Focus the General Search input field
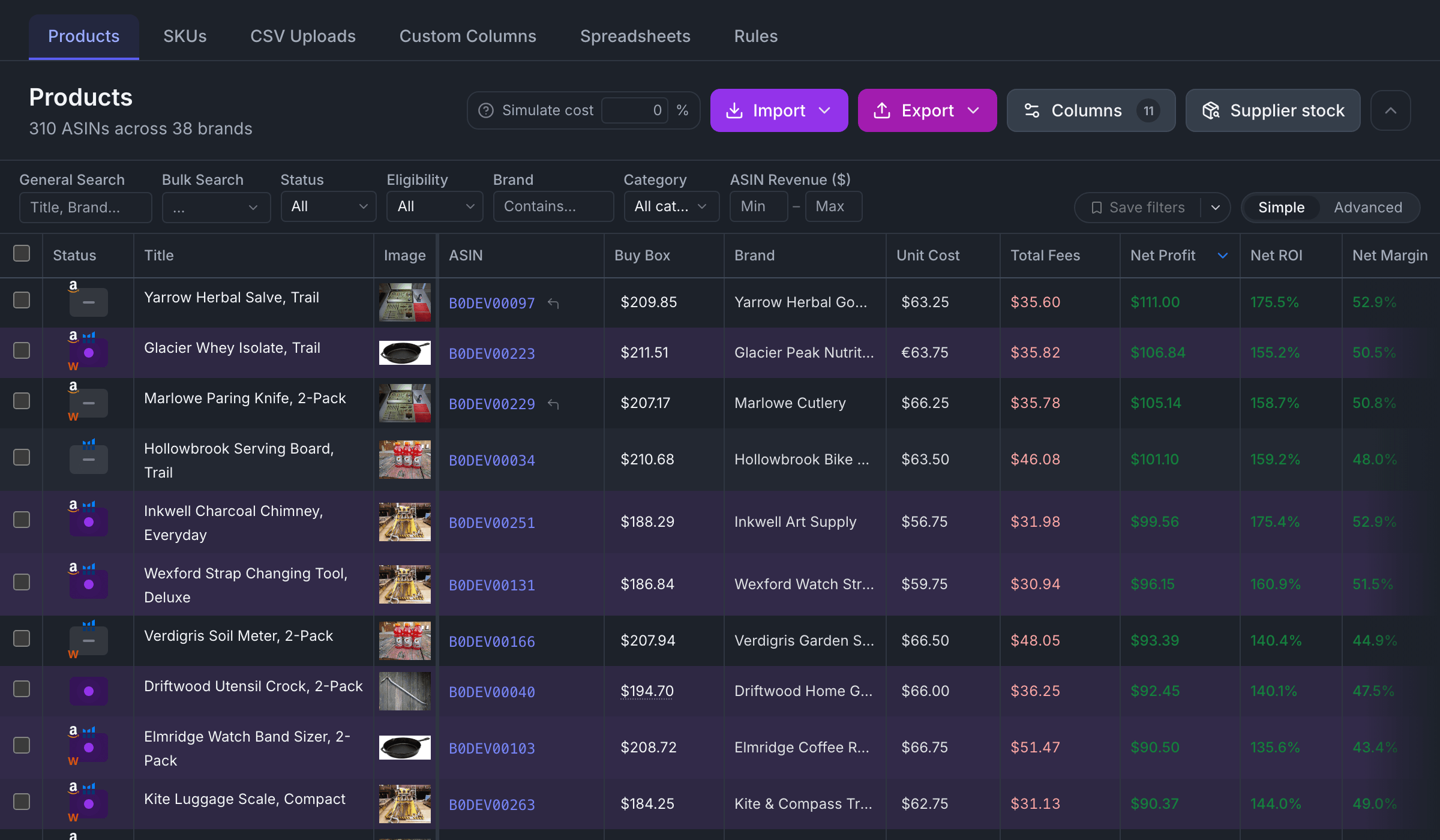 pyautogui.click(x=85, y=208)
